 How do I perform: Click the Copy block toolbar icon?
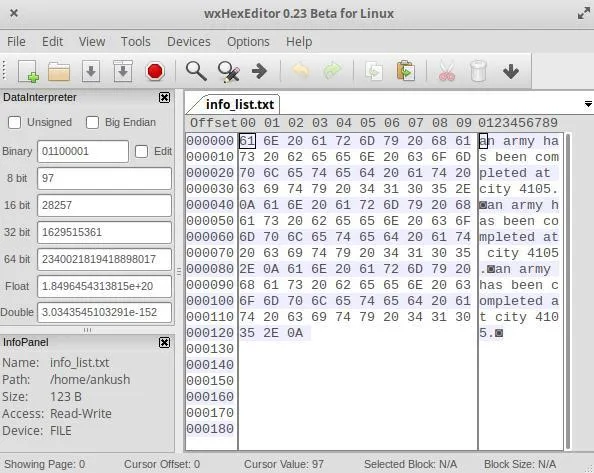pos(374,71)
